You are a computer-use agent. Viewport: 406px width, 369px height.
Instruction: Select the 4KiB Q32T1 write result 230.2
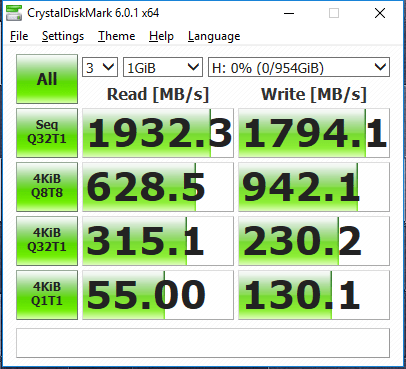(x=314, y=241)
